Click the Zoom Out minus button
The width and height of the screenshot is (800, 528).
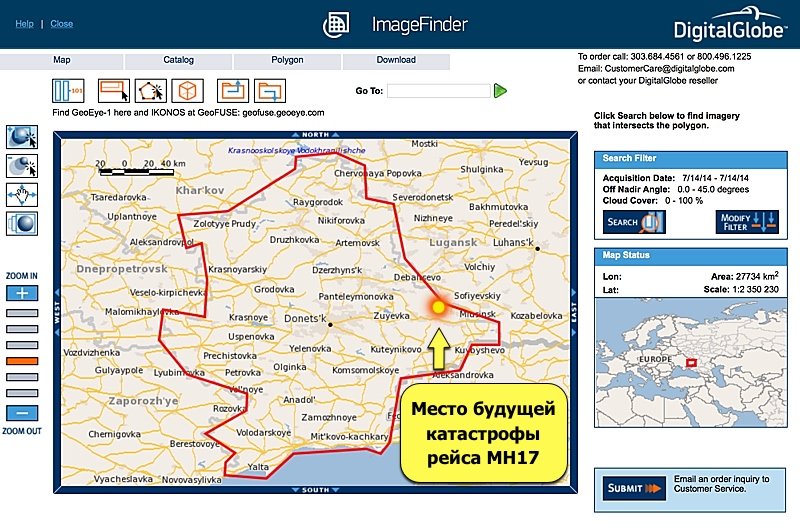[x=22, y=412]
